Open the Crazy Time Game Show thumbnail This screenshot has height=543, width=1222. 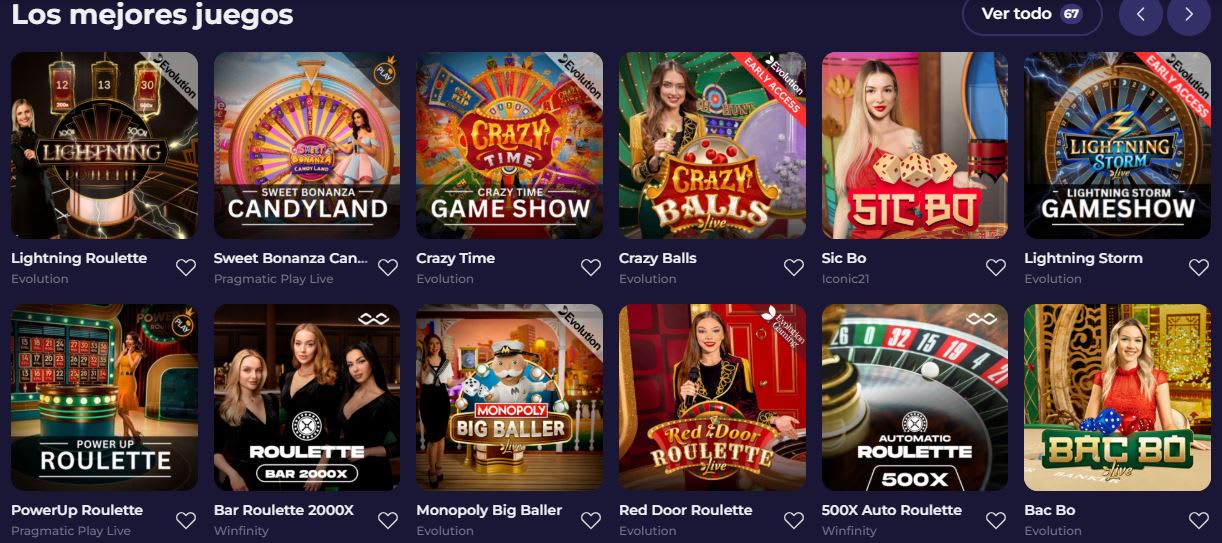[x=509, y=145]
